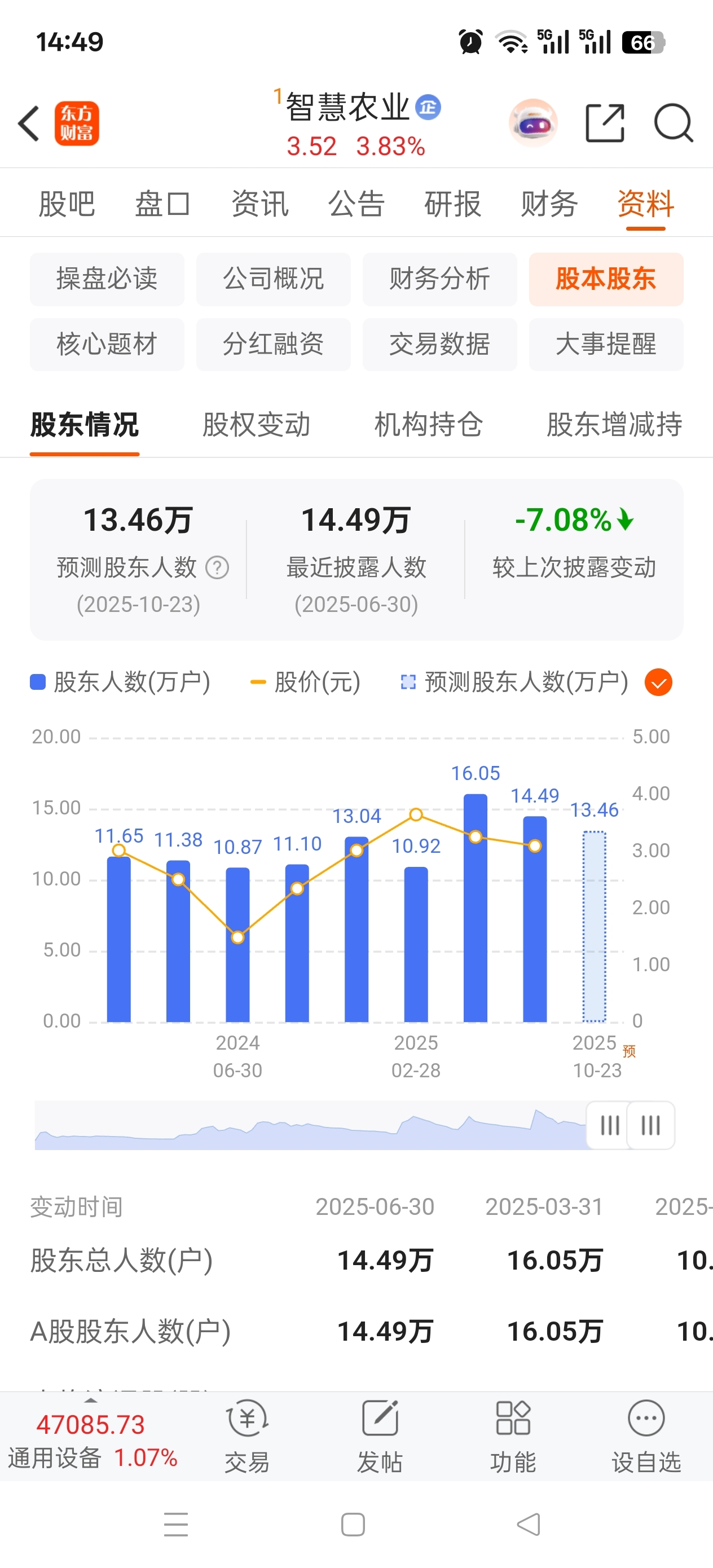The image size is (713, 1568).
Task: Tap the 2025-06-30 column header
Action: click(x=375, y=1206)
